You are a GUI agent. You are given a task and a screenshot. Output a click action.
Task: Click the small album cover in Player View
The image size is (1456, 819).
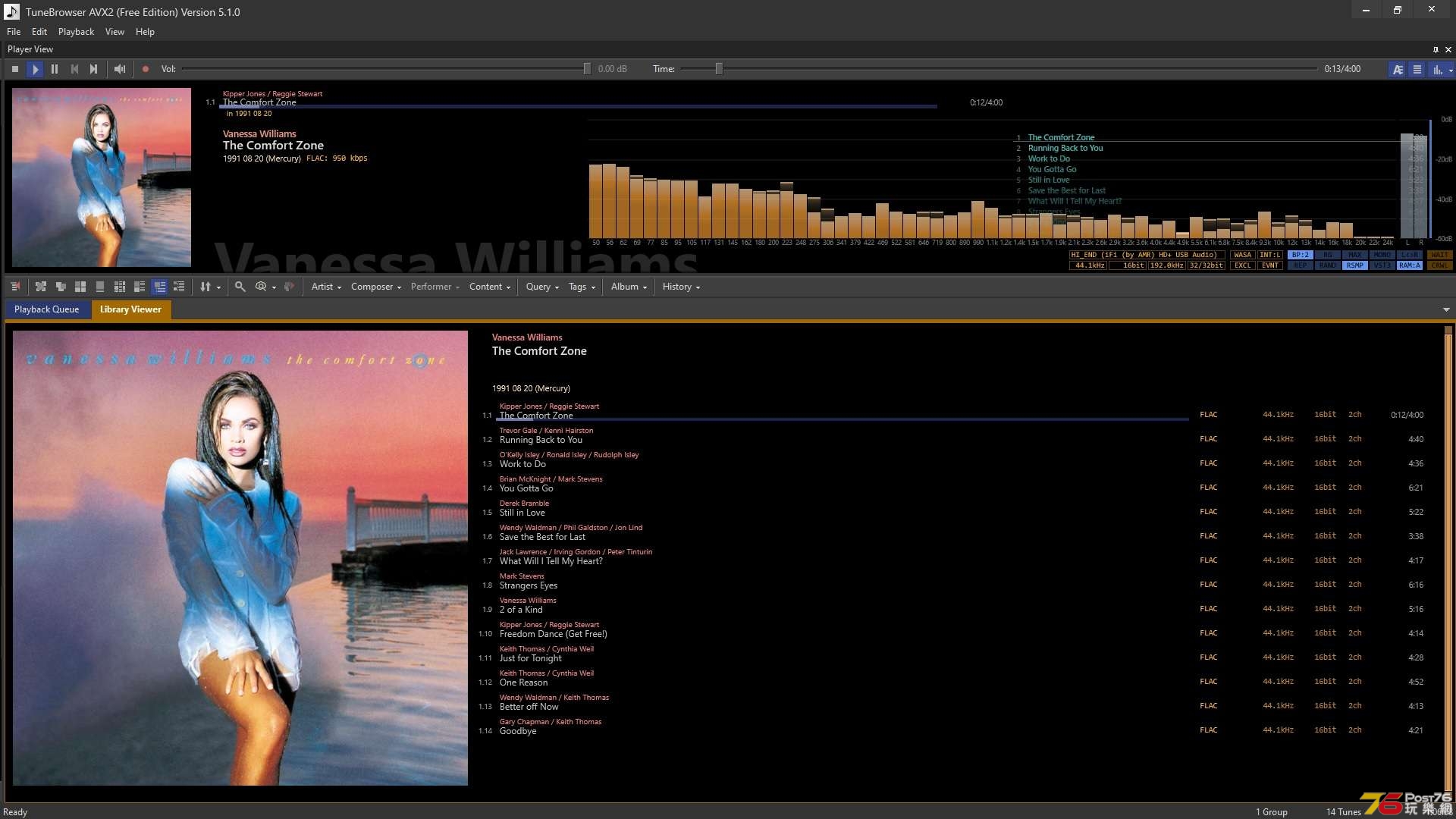[x=102, y=177]
